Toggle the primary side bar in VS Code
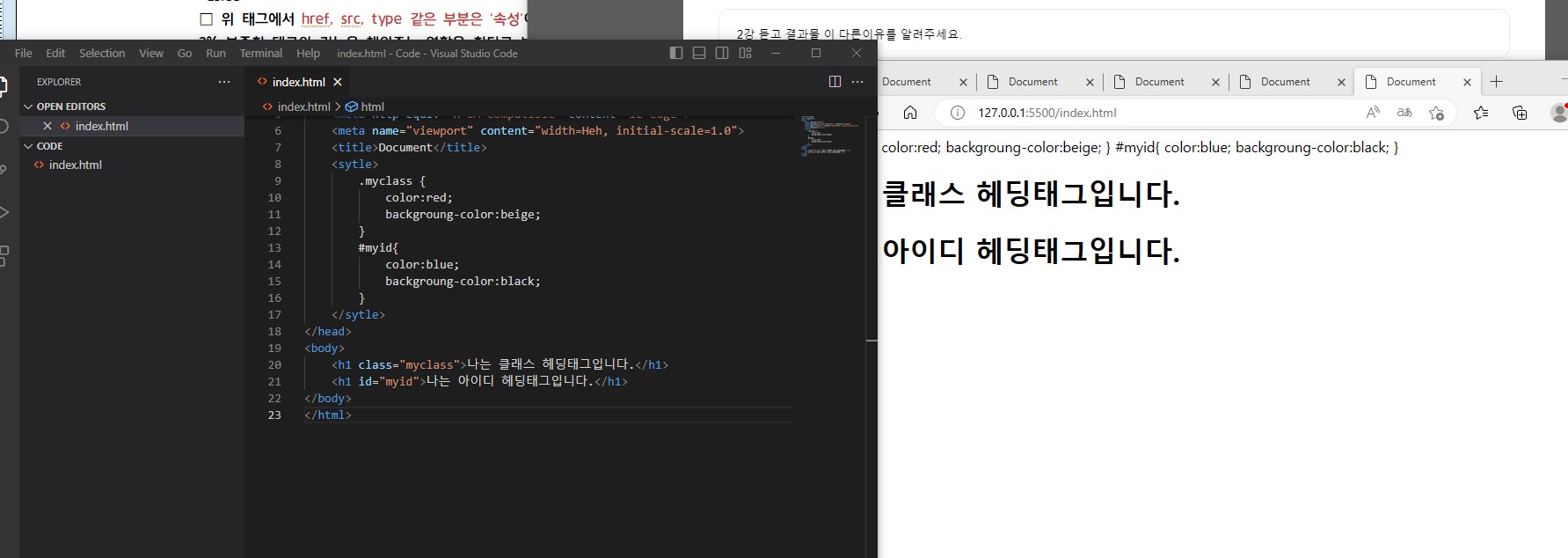The image size is (1568, 558). coord(675,53)
